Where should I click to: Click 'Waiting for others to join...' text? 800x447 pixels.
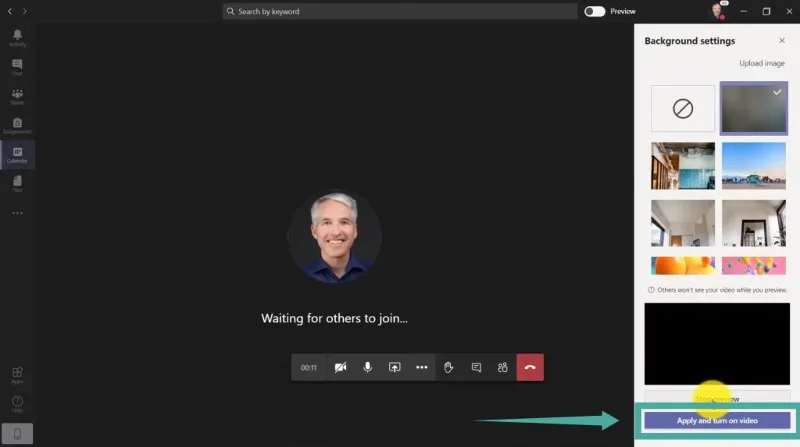tap(334, 318)
